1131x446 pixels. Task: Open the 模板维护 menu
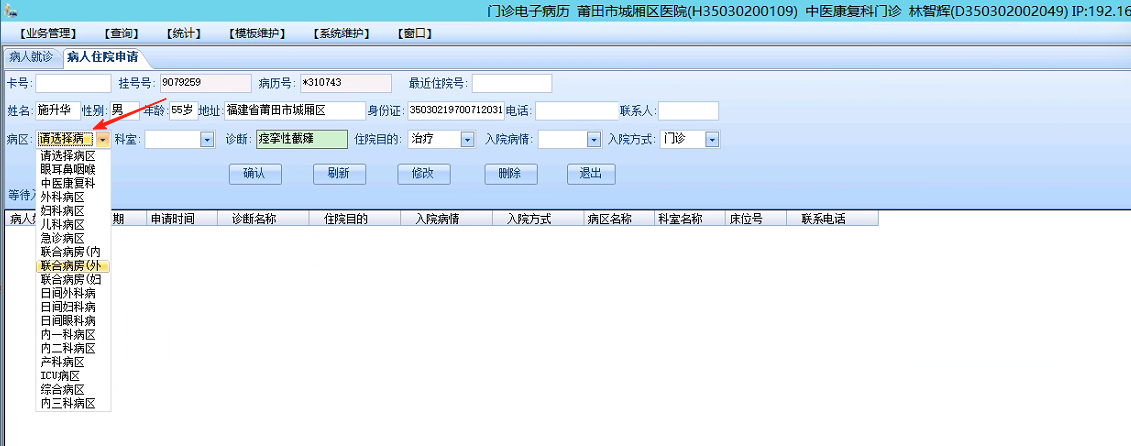pyautogui.click(x=257, y=33)
